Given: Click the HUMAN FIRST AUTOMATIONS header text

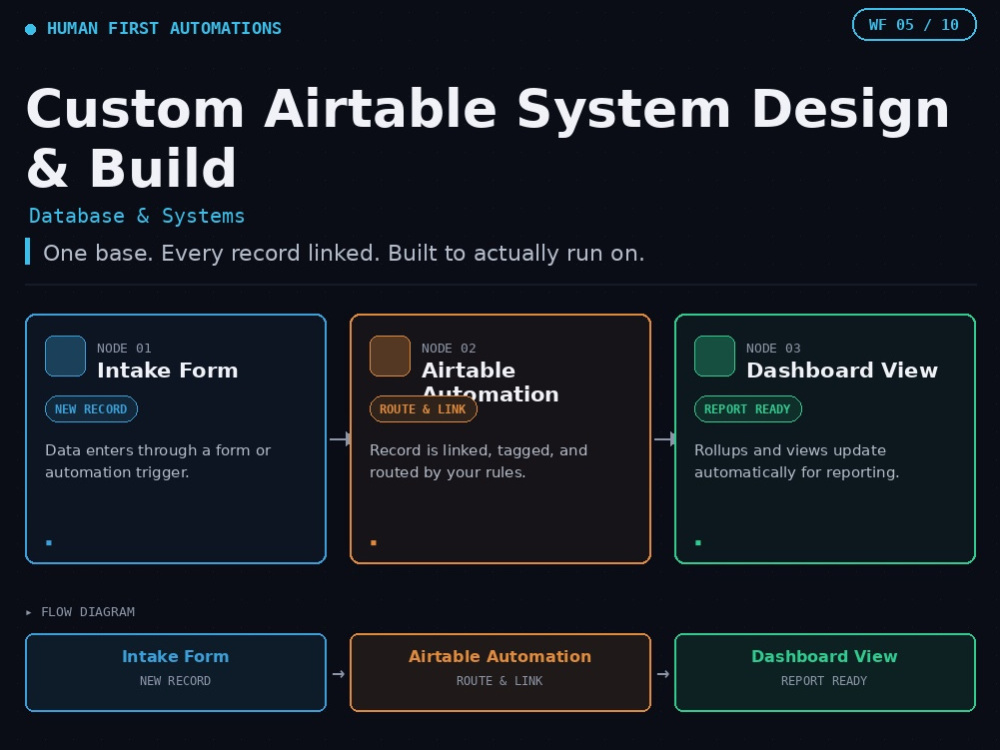Looking at the screenshot, I should 165,29.
